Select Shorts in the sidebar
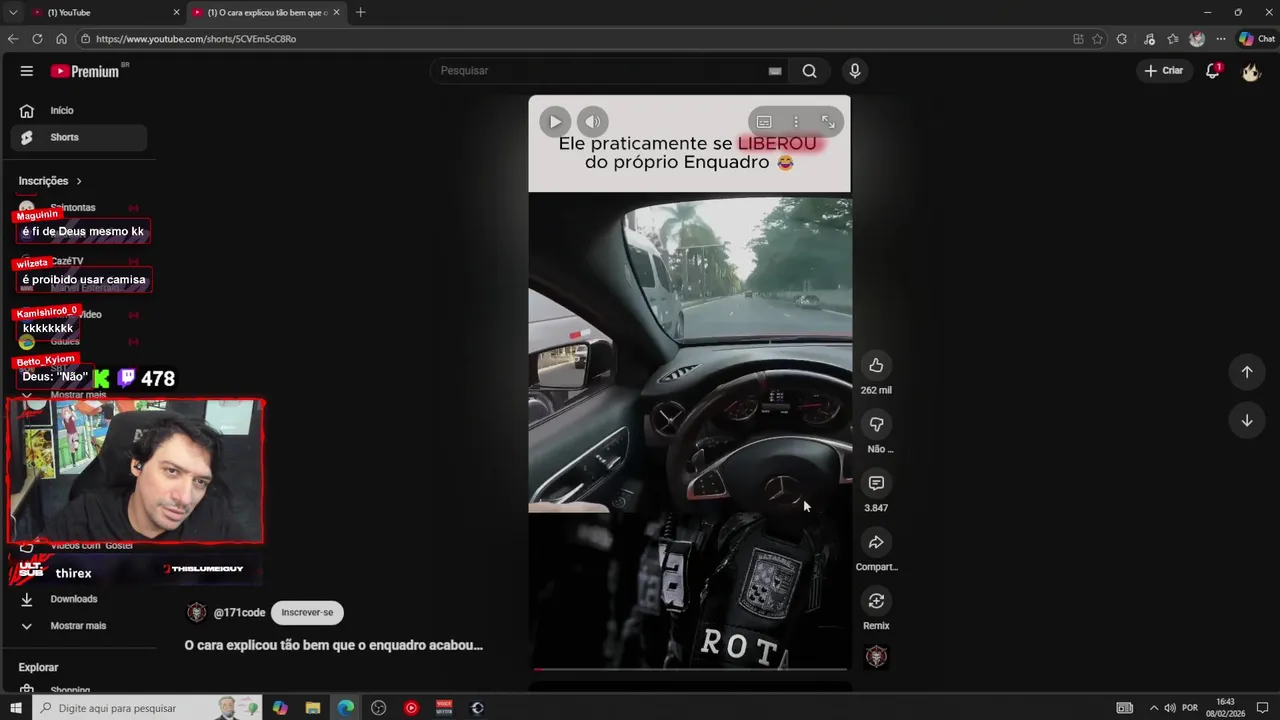The height and width of the screenshot is (720, 1280). [x=79, y=137]
